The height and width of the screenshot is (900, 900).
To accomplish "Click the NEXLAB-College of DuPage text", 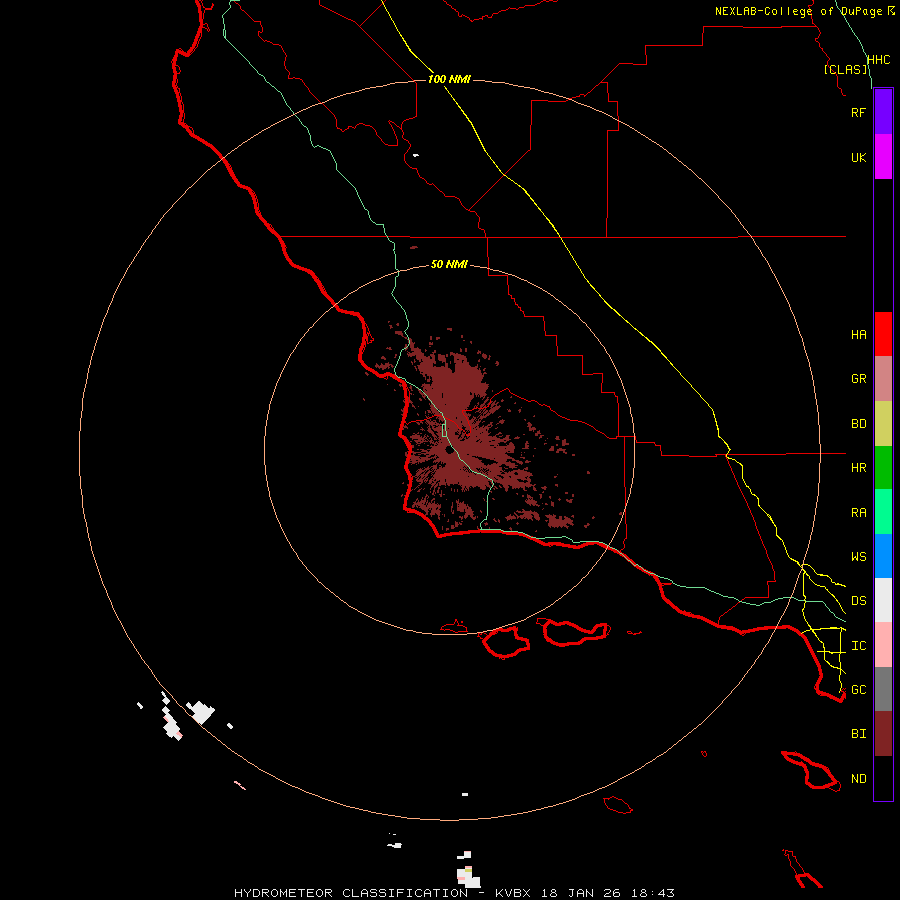I will (799, 11).
